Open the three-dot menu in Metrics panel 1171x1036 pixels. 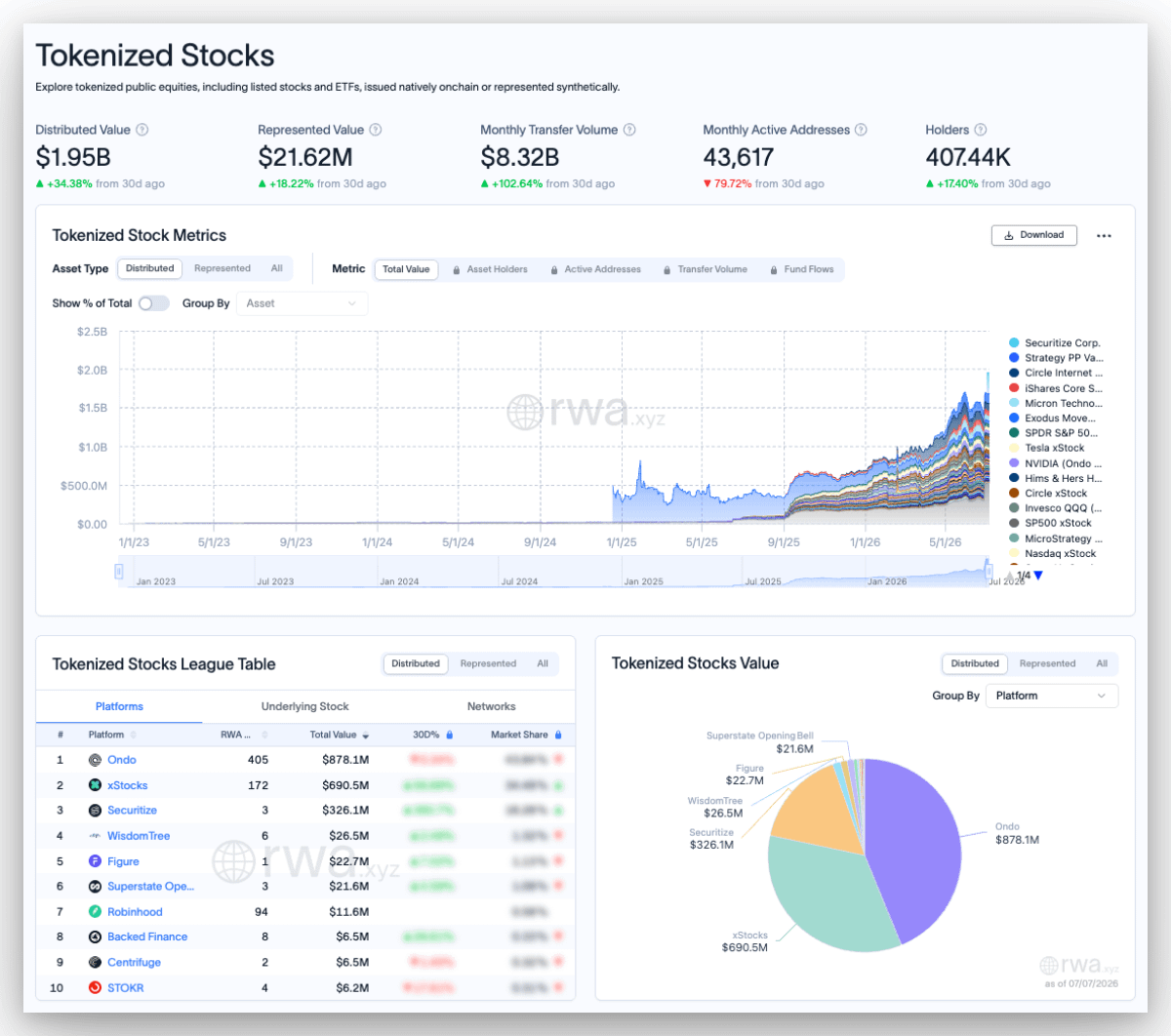click(x=1104, y=236)
